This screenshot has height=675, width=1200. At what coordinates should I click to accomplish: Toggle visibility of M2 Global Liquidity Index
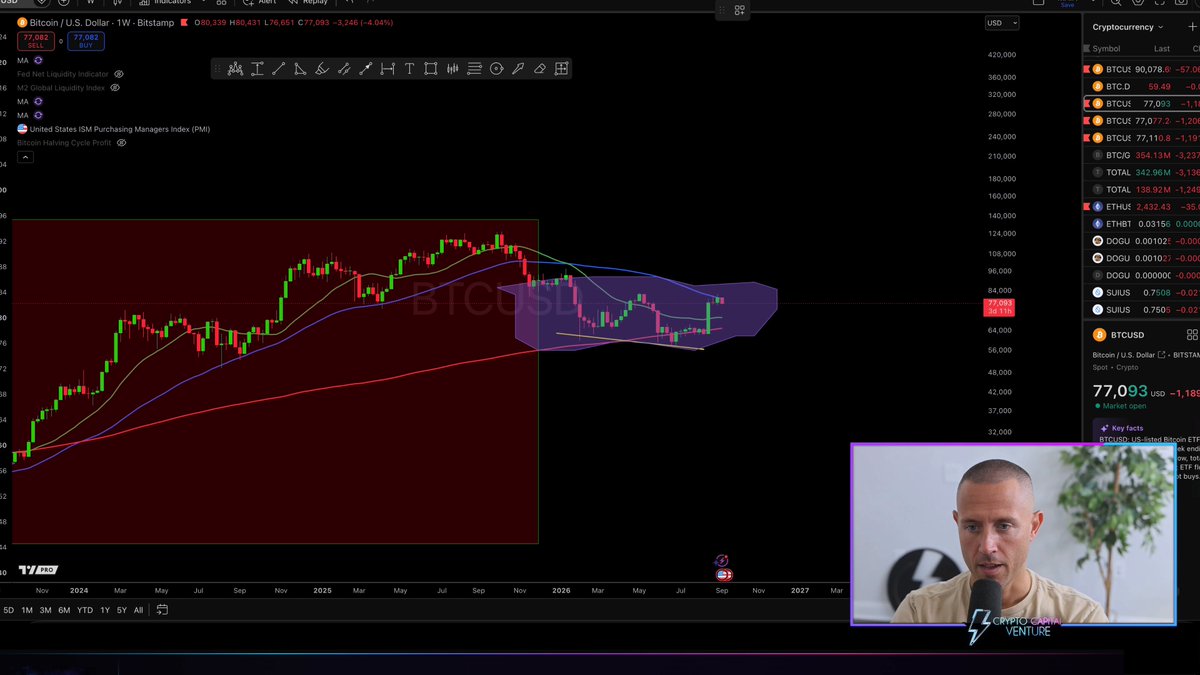click(x=114, y=88)
